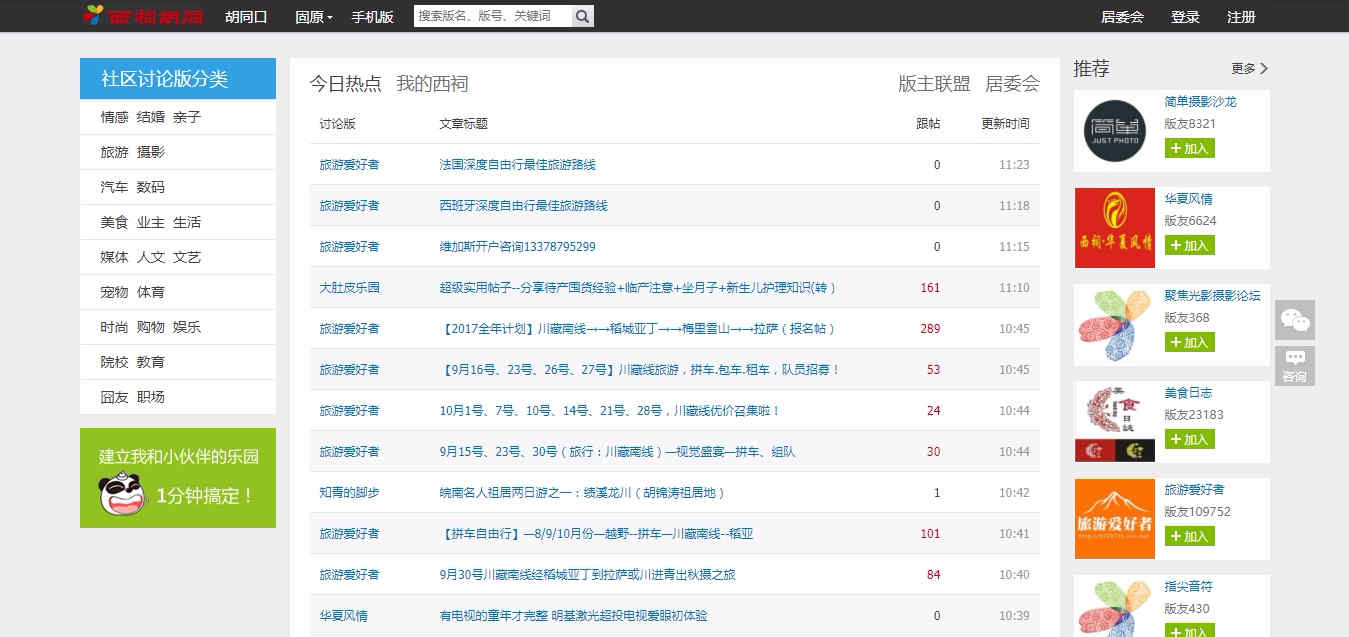Click the 旅游爱好者 orange mountain logo

pos(1114,519)
